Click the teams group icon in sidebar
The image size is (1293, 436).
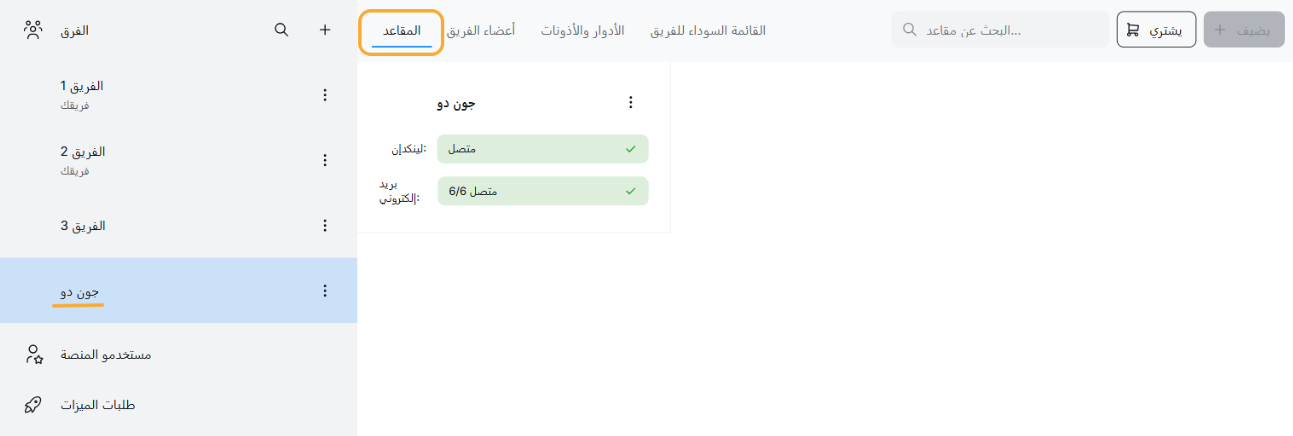[x=34, y=30]
